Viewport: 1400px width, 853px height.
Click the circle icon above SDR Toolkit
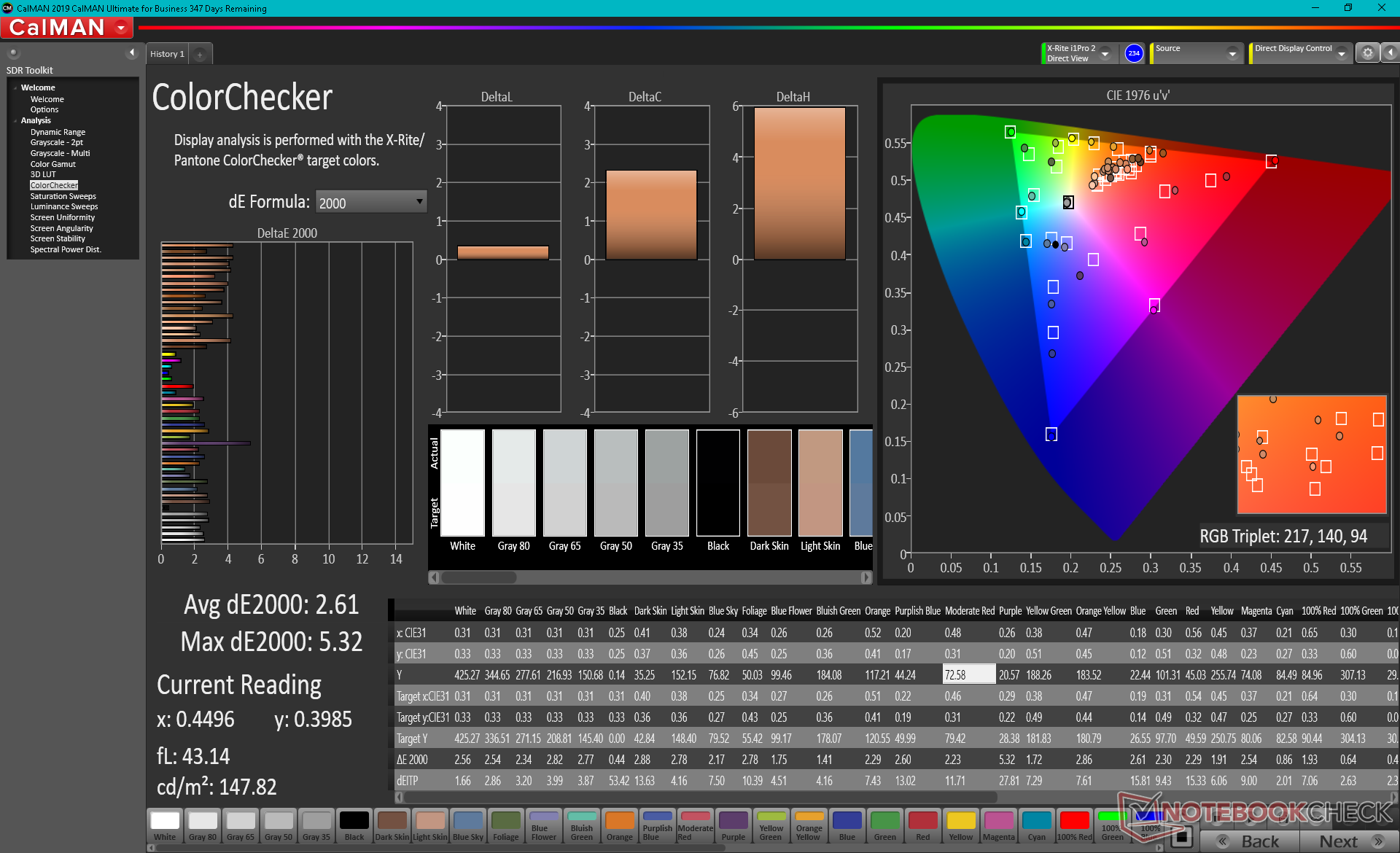tap(13, 52)
